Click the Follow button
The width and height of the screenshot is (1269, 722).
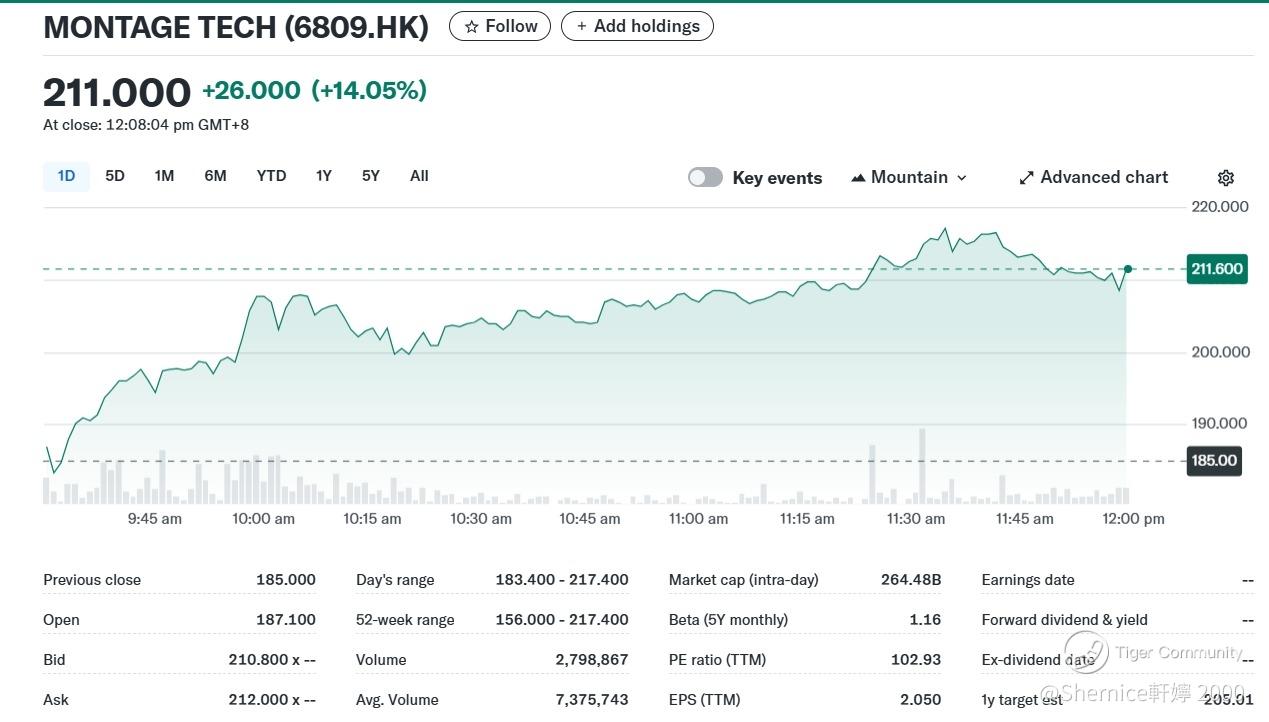(x=500, y=27)
